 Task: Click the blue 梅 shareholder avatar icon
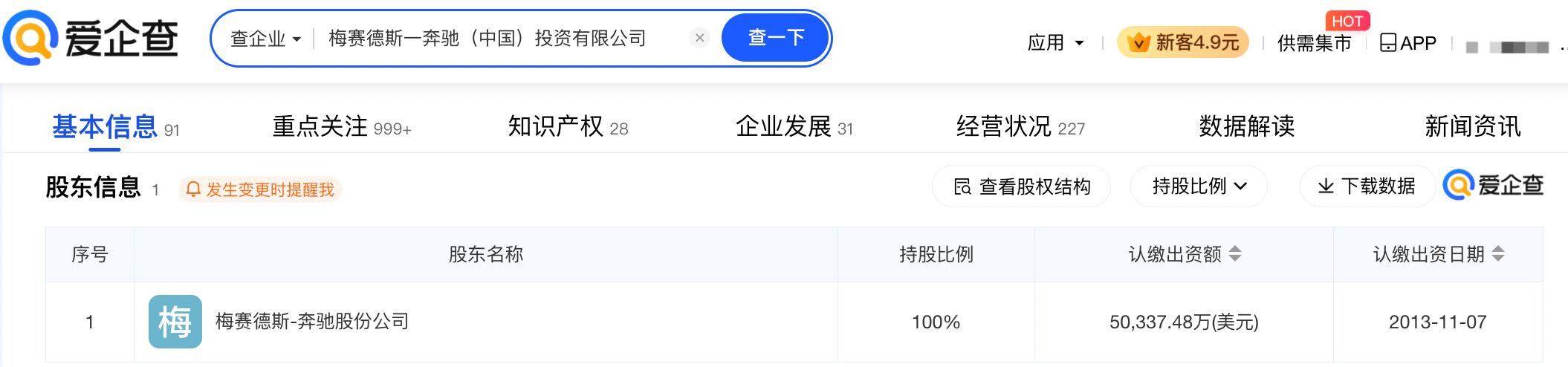pos(175,322)
